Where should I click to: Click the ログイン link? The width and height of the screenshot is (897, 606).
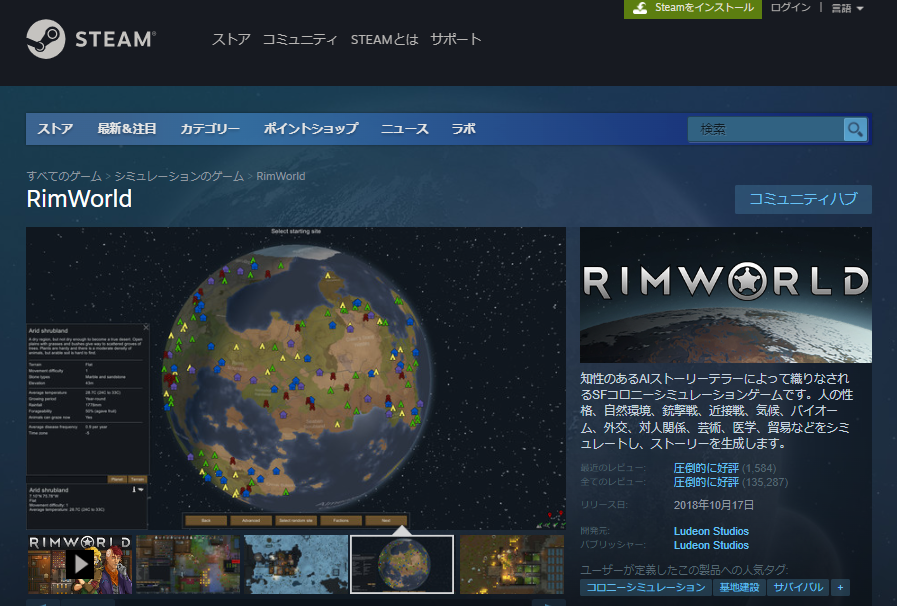791,8
